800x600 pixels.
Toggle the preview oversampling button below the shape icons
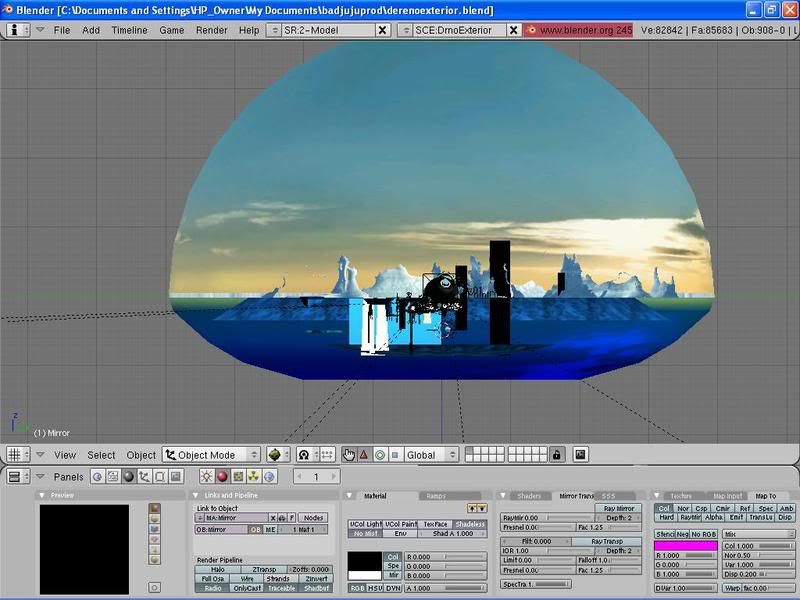pyautogui.click(x=155, y=587)
